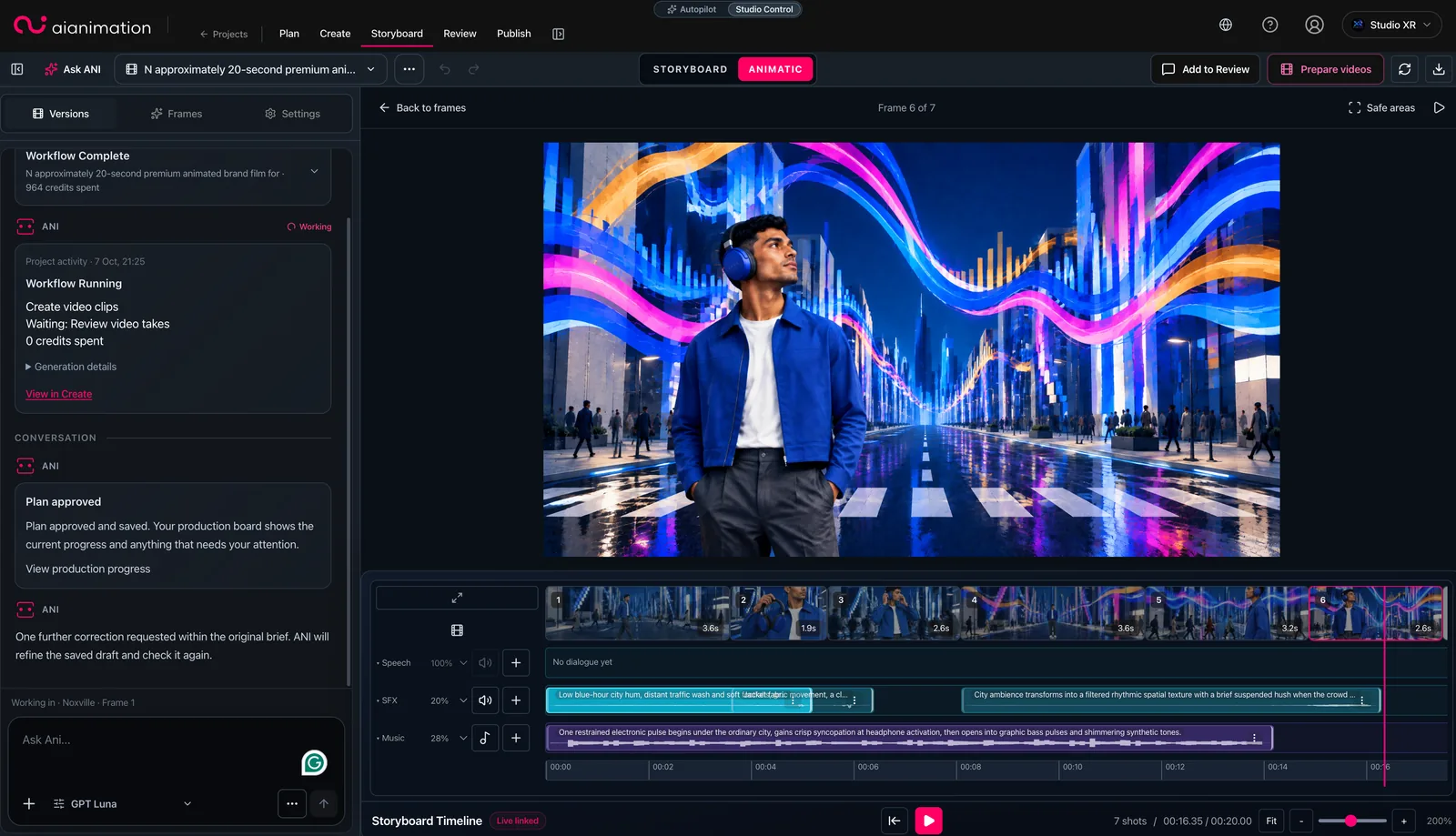Open the Plan tab
Image resolution: width=1456 pixels, height=836 pixels.
(x=289, y=34)
